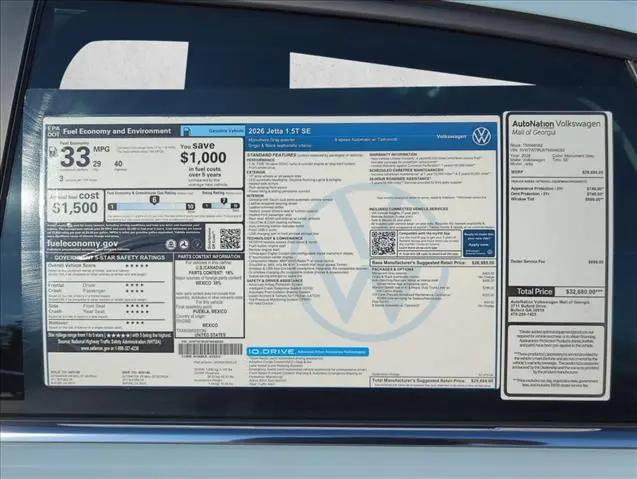Click the barcode under the parts content box
Screen dimensions: 637x479
pos(210,349)
